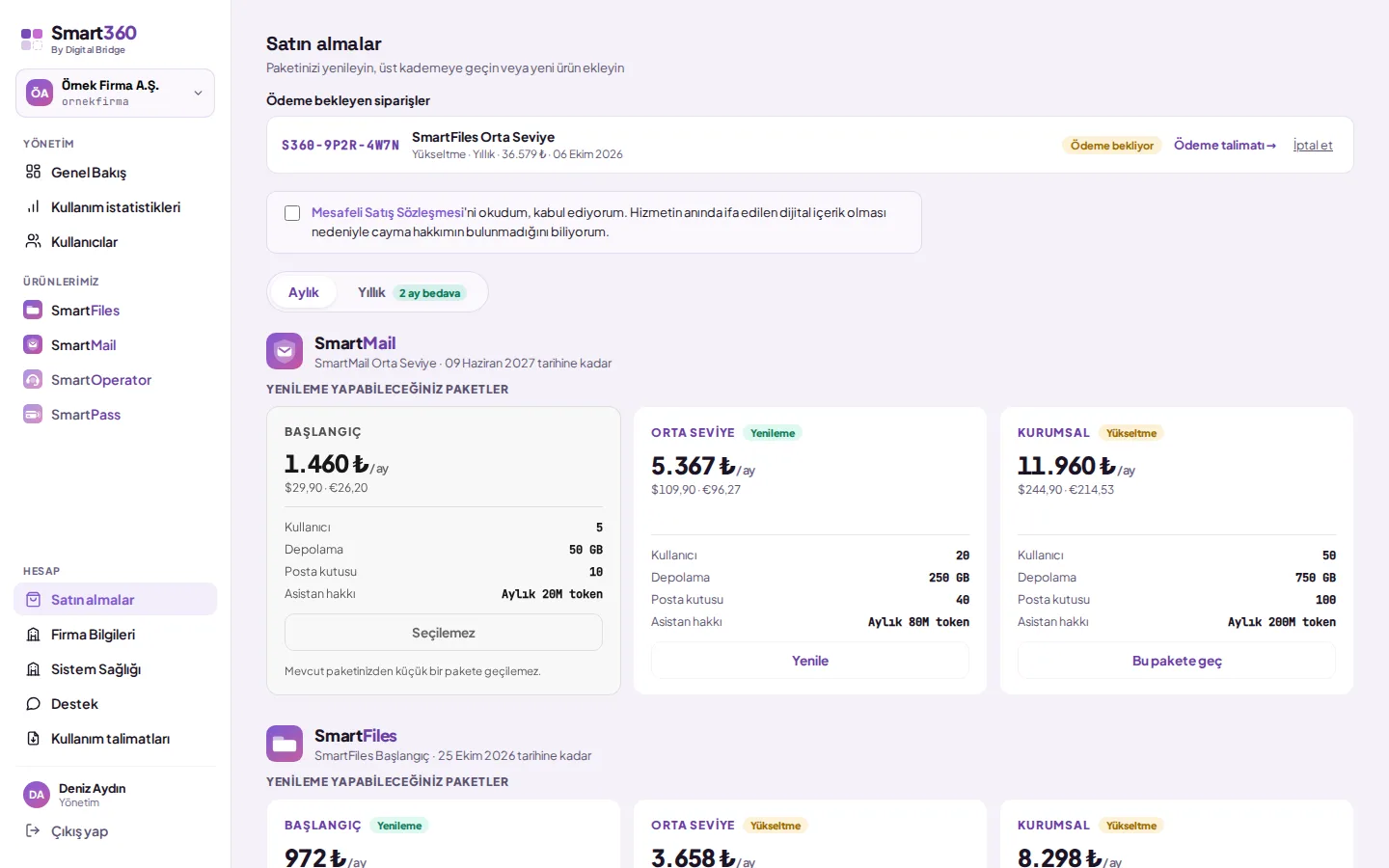Switch billing to Aylık

point(303,292)
